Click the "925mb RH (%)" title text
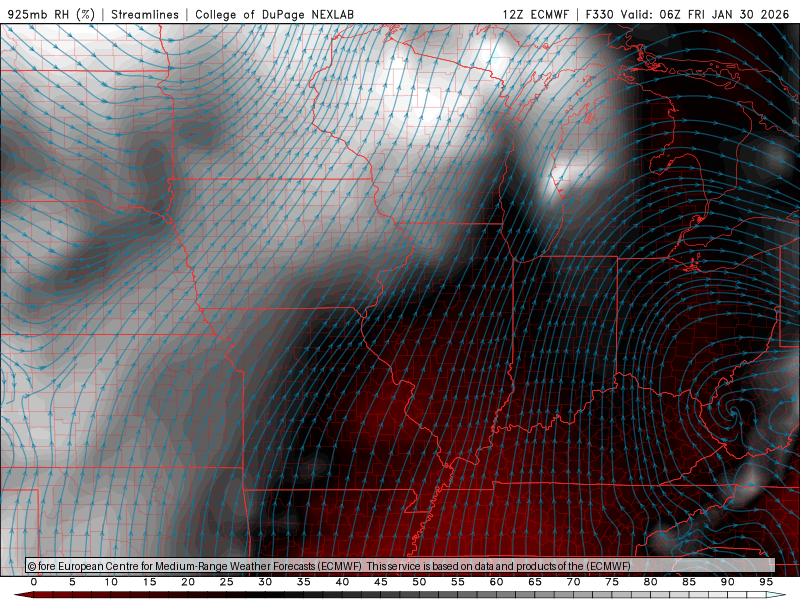The width and height of the screenshot is (800, 600). [x=52, y=14]
